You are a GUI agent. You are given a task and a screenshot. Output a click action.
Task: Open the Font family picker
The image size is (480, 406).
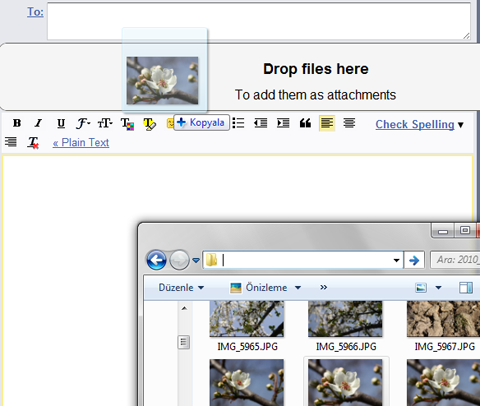[x=83, y=123]
